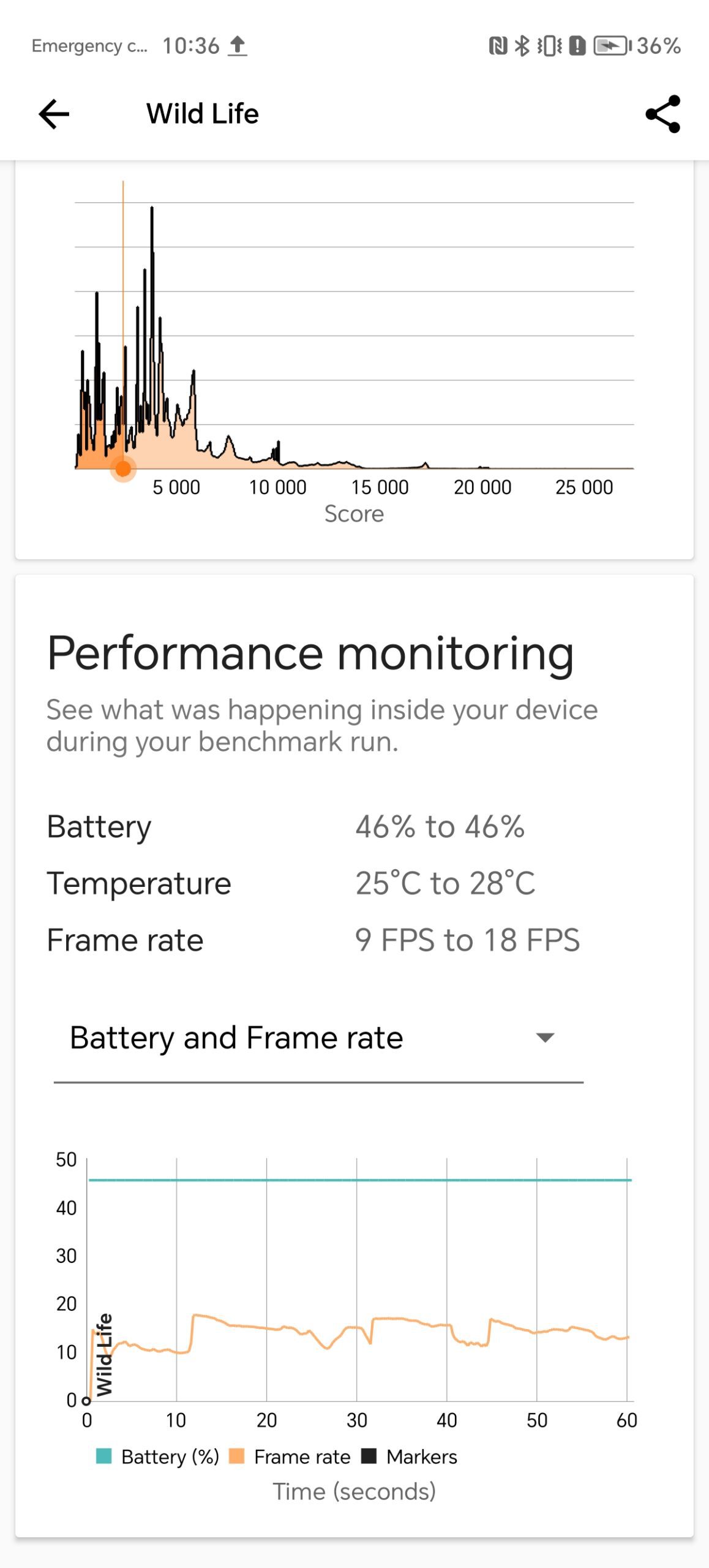Tap the Wild Life marker in chart

(105, 1355)
